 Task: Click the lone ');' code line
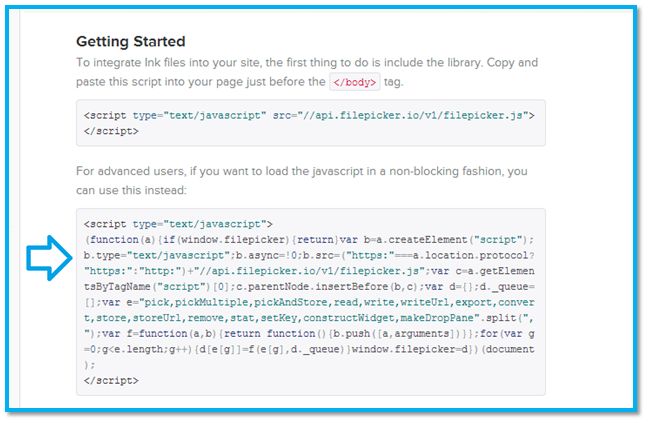point(90,365)
